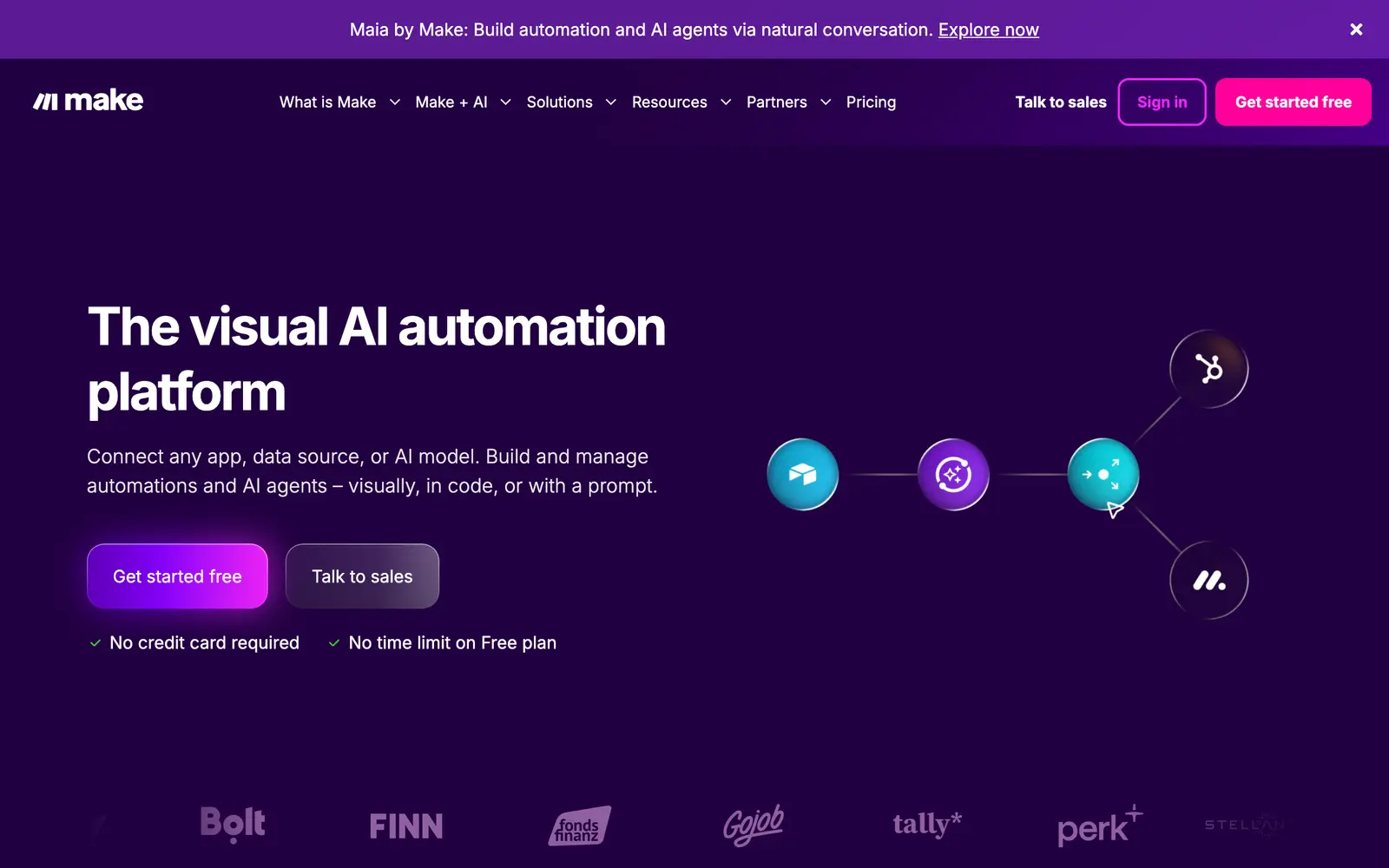
Task: Open the Make + AI menu
Action: (451, 102)
